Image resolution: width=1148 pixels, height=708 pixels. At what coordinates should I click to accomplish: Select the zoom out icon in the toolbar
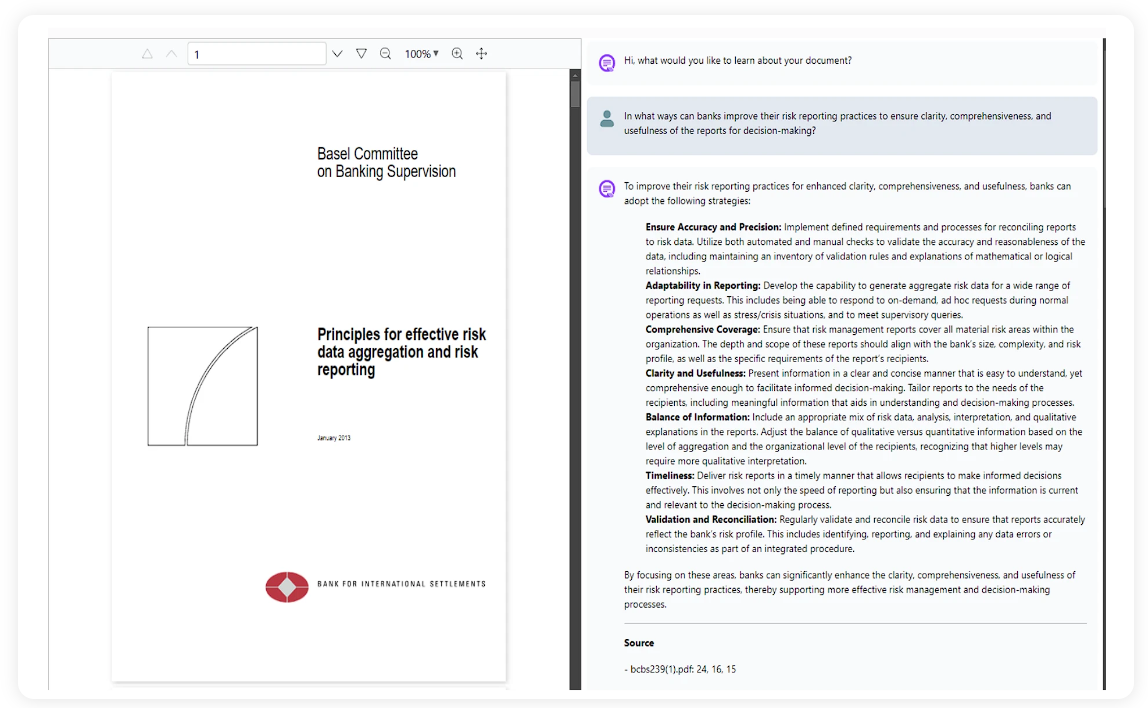click(x=385, y=53)
